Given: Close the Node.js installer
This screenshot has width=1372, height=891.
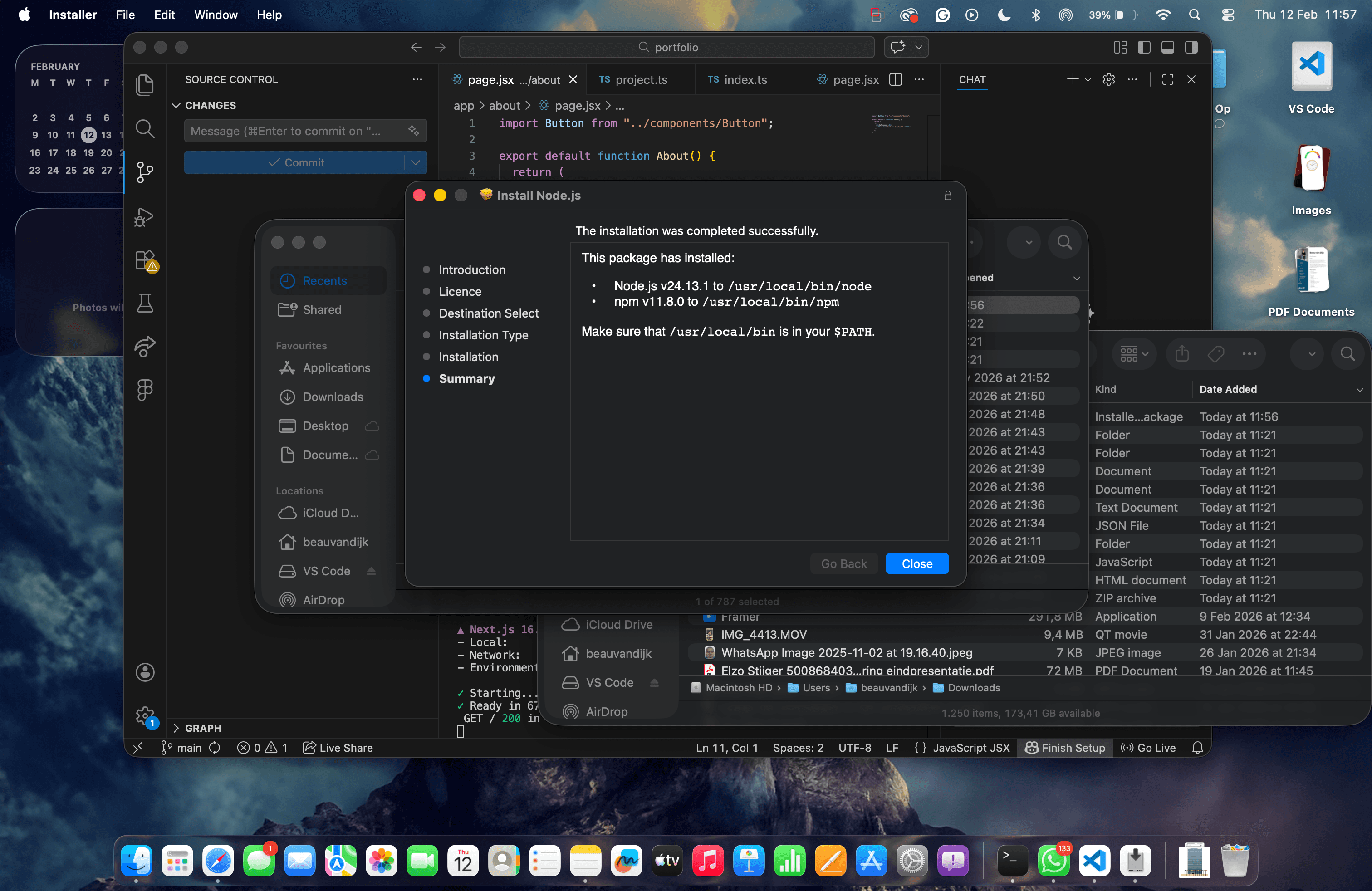Looking at the screenshot, I should (x=916, y=563).
